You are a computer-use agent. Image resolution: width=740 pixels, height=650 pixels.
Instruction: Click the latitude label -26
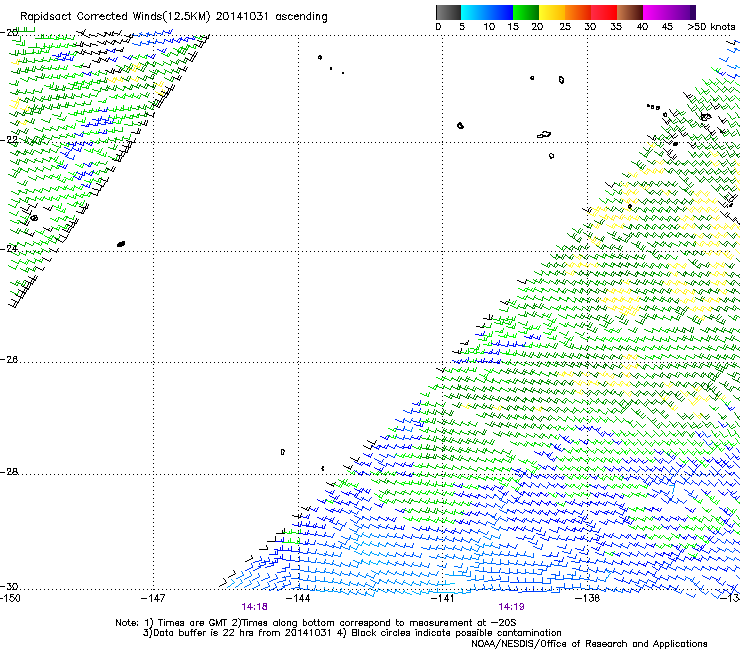click(x=9, y=360)
